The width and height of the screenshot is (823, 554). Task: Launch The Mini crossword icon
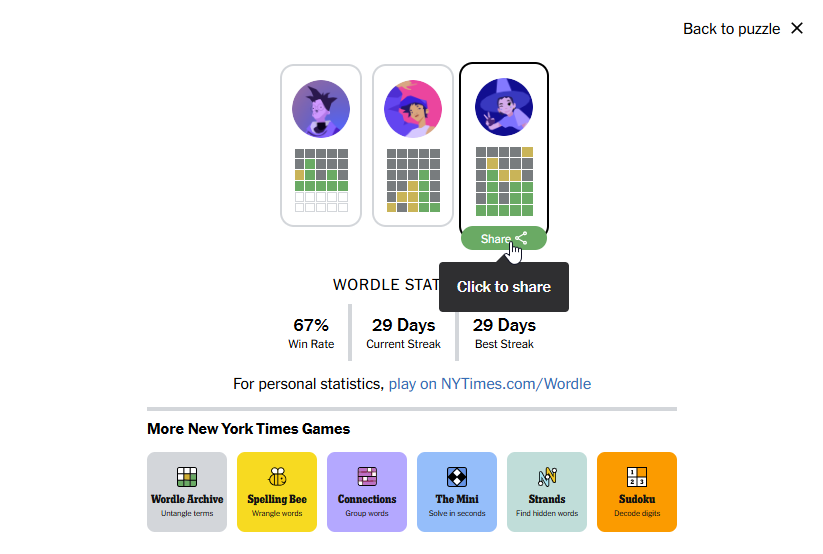coord(457,477)
